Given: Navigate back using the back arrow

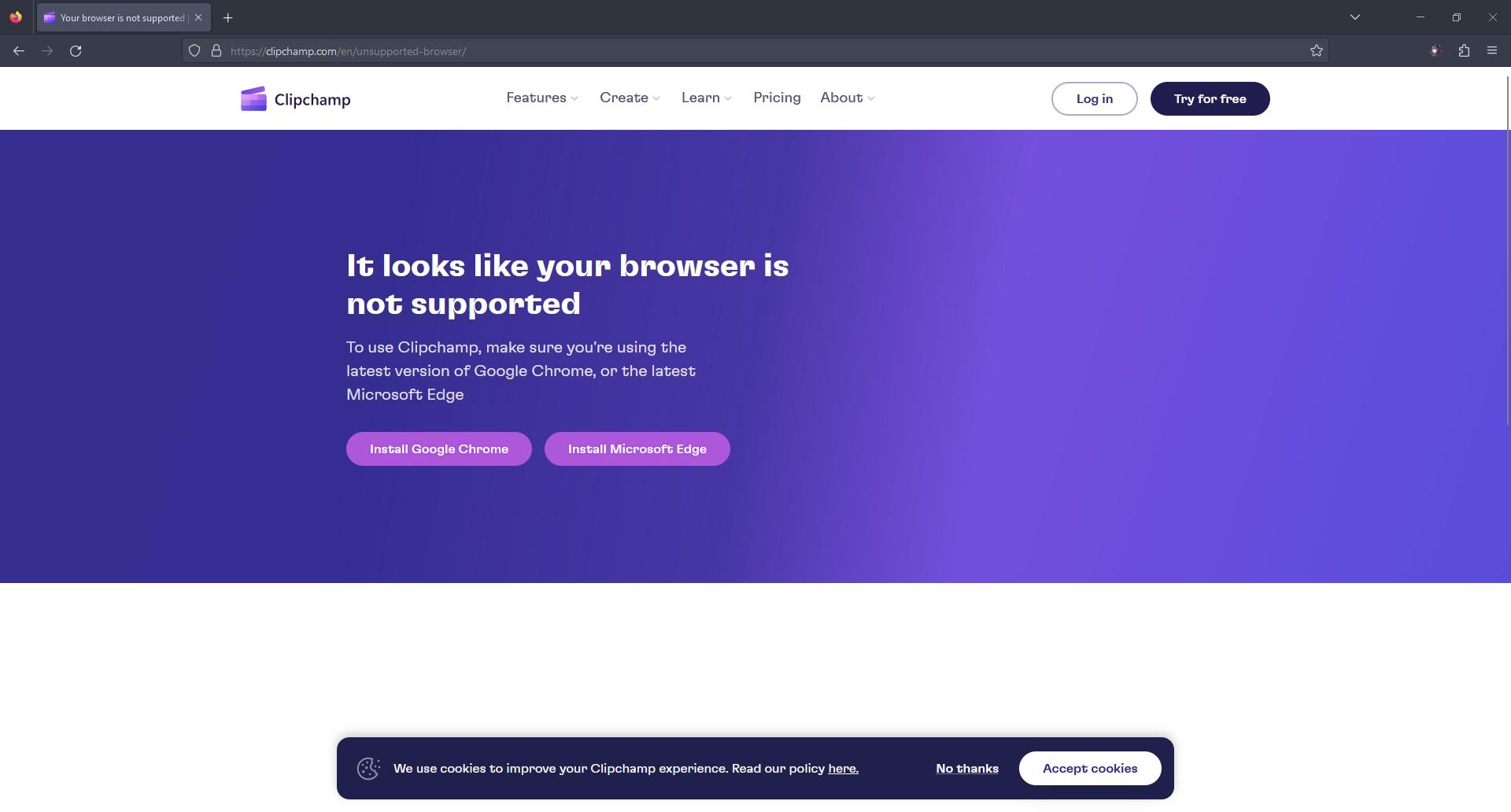Looking at the screenshot, I should [x=19, y=50].
